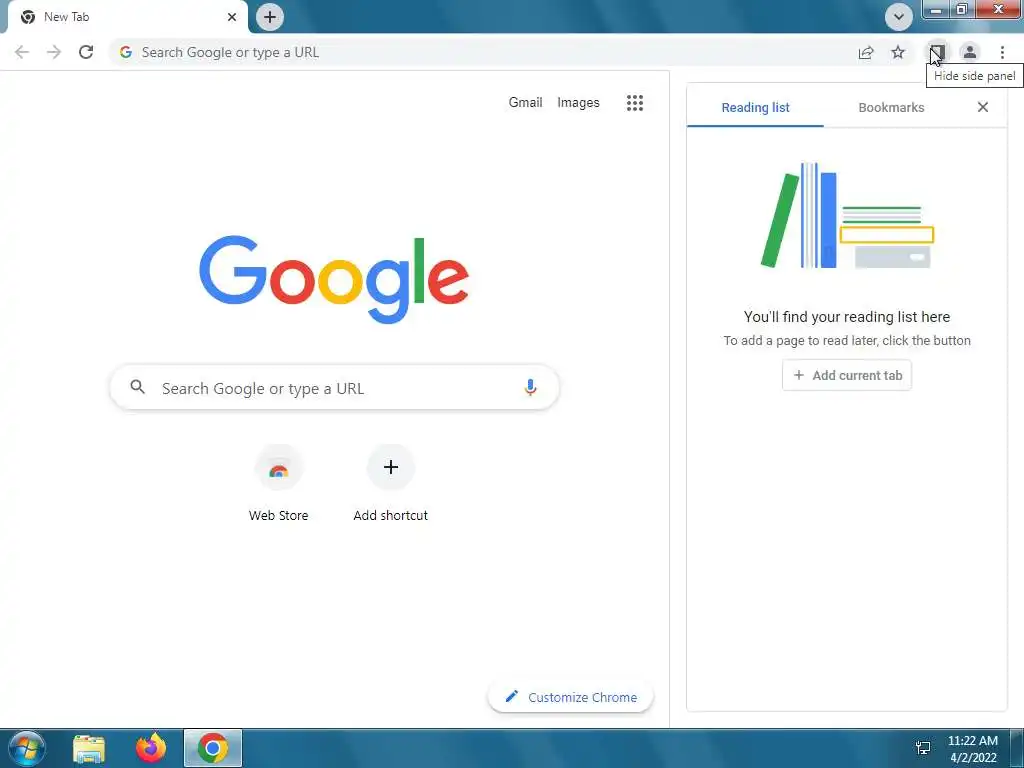Select the New Tab browser tab
Image resolution: width=1024 pixels, height=768 pixels.
[x=127, y=17]
